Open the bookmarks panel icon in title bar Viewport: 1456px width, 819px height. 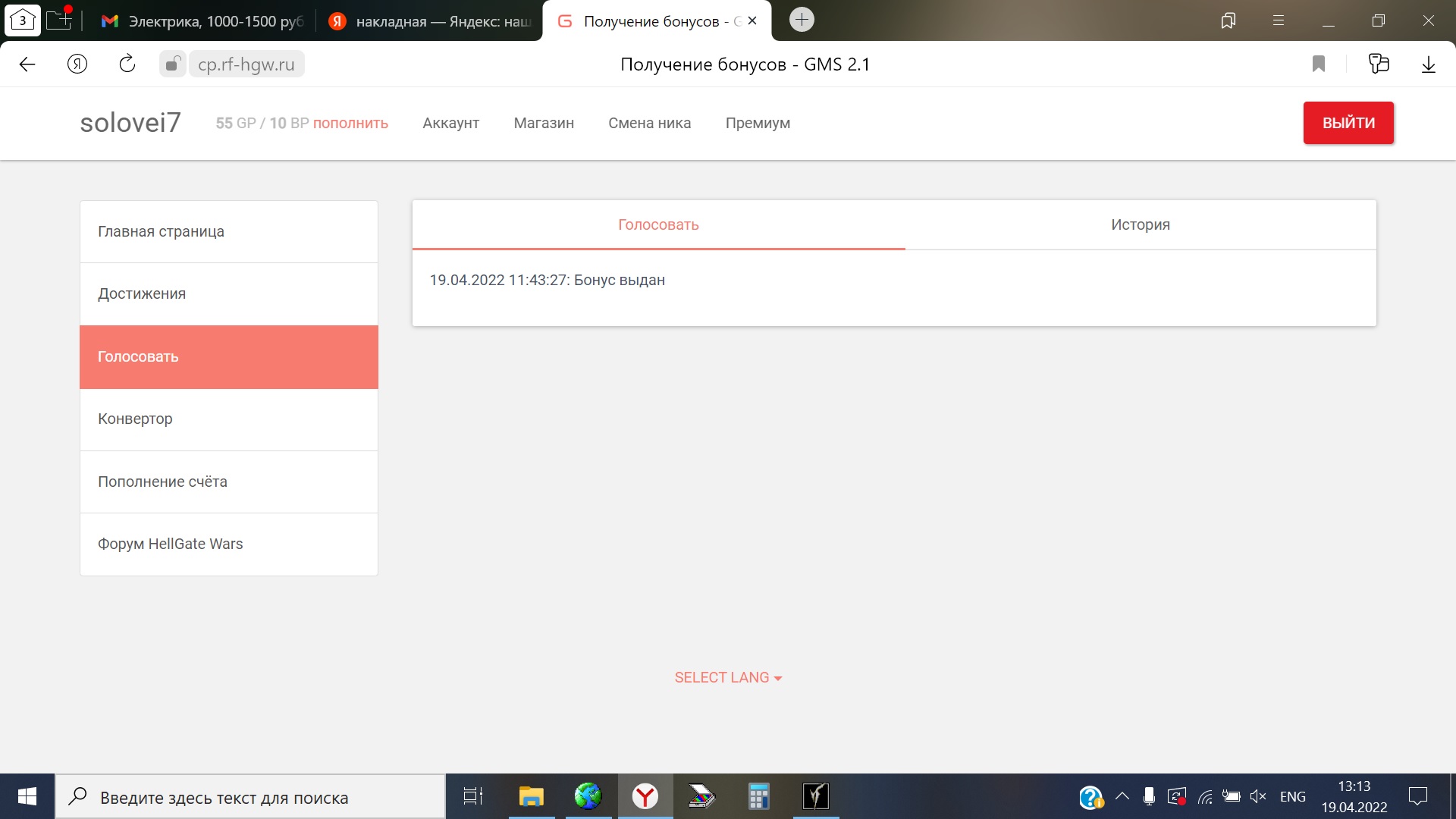tap(1228, 20)
